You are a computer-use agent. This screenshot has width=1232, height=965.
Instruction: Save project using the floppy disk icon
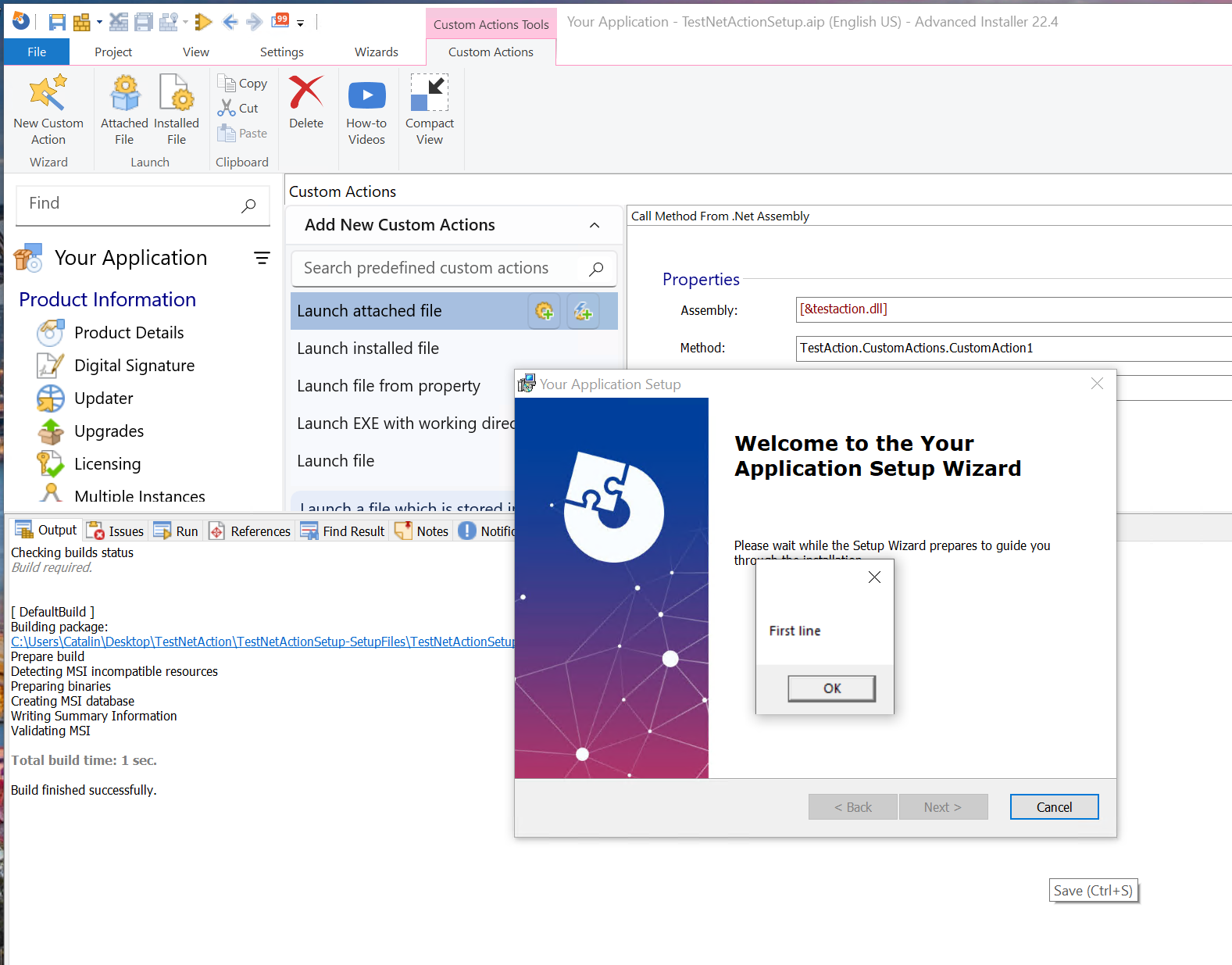click(x=57, y=22)
